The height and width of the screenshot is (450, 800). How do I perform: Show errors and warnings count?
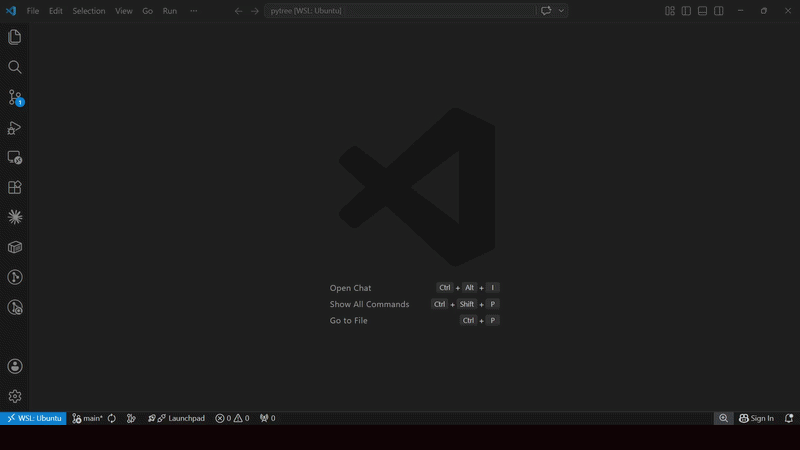[232, 418]
